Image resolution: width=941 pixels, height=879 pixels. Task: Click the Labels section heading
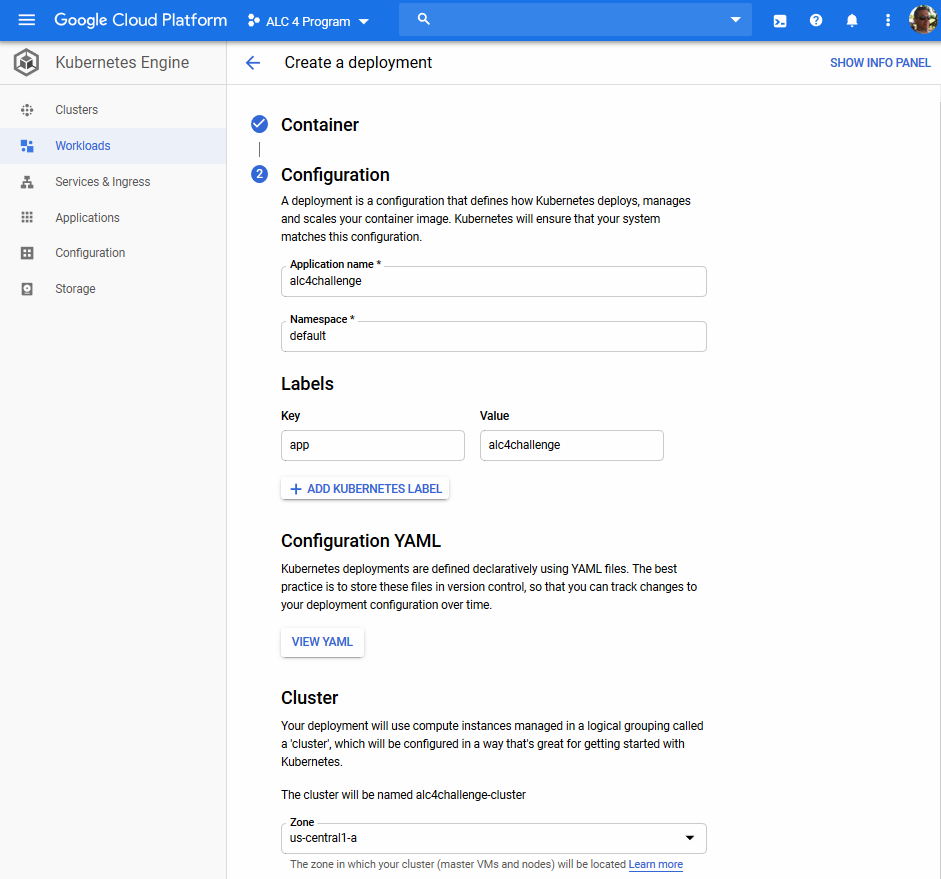pos(307,384)
